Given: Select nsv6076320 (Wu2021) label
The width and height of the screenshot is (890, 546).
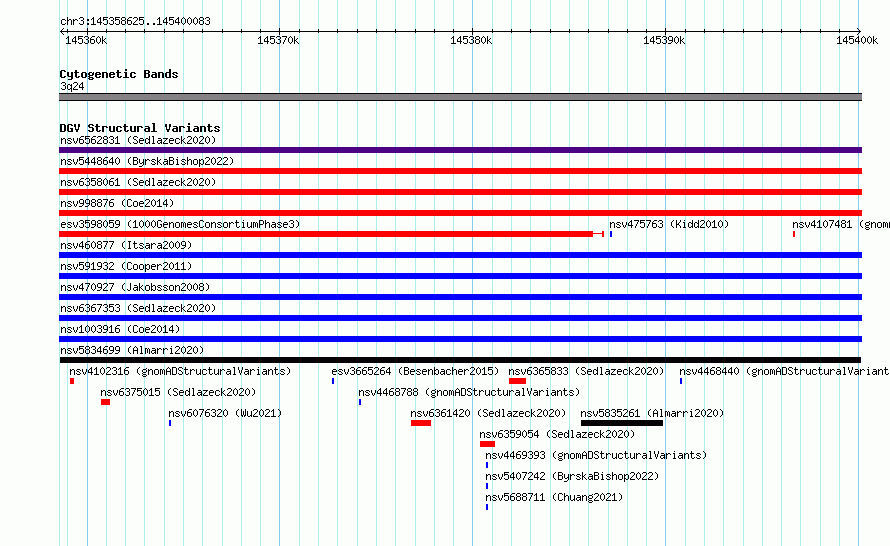Looking at the screenshot, I should 225,413.
